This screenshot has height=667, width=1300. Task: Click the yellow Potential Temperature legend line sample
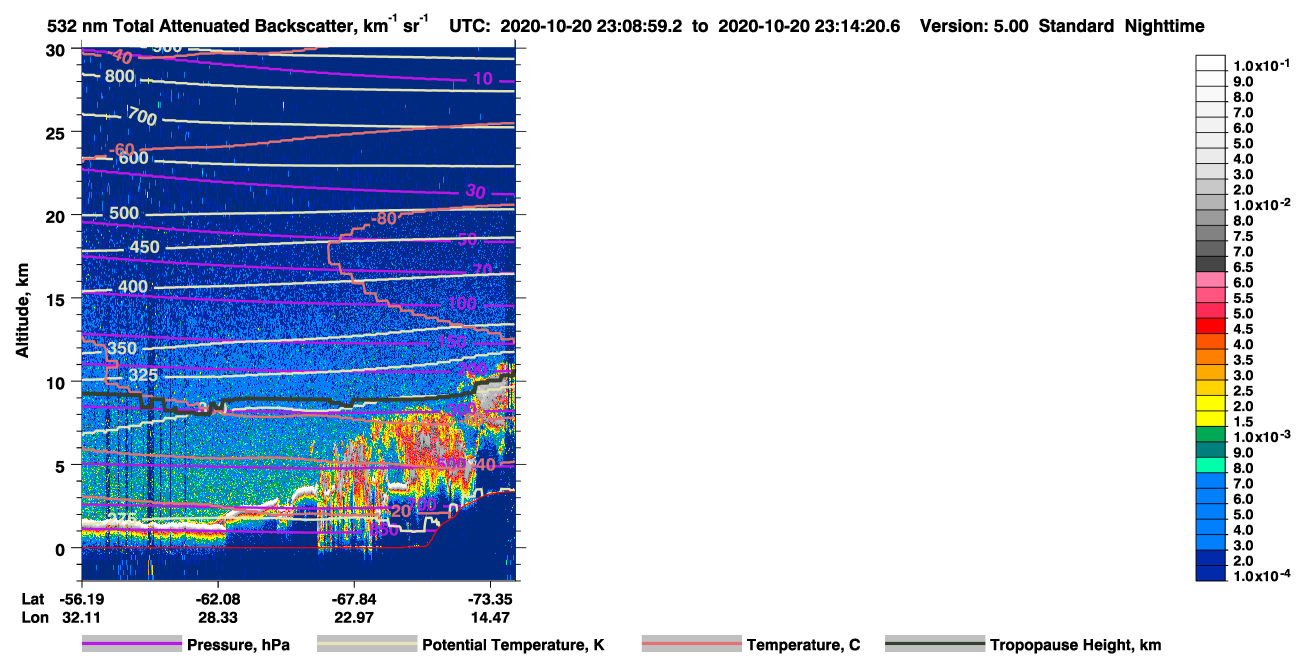pos(366,644)
